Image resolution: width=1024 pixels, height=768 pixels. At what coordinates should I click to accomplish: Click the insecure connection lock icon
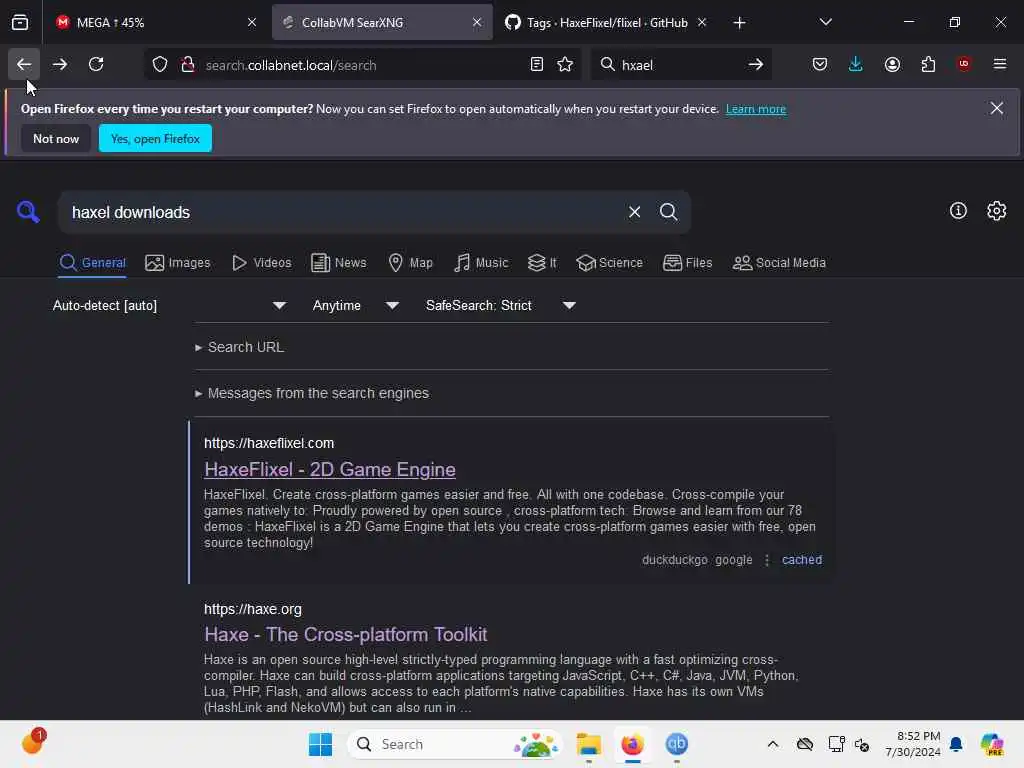[x=188, y=65]
